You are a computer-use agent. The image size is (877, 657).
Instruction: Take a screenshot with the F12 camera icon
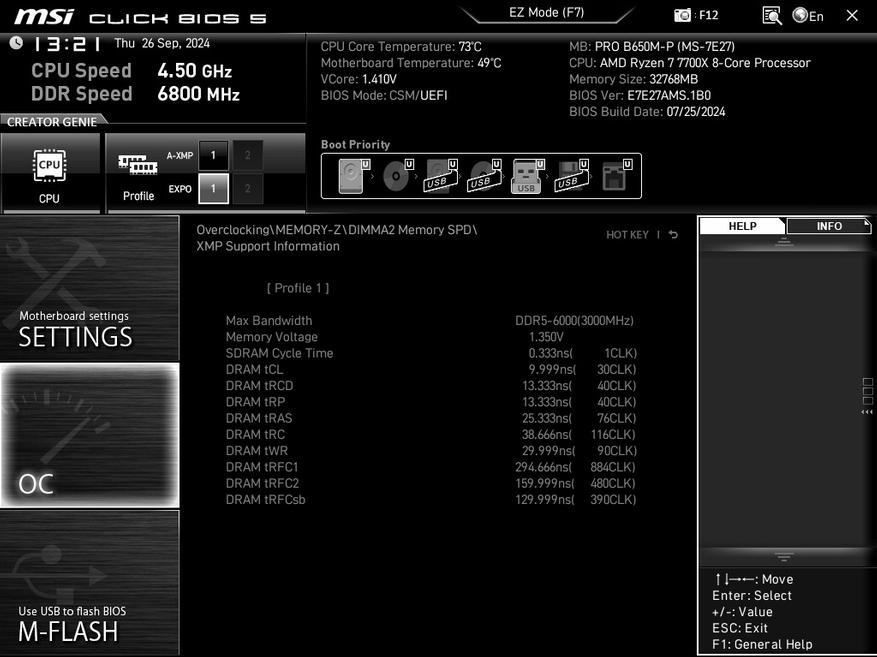tap(682, 15)
